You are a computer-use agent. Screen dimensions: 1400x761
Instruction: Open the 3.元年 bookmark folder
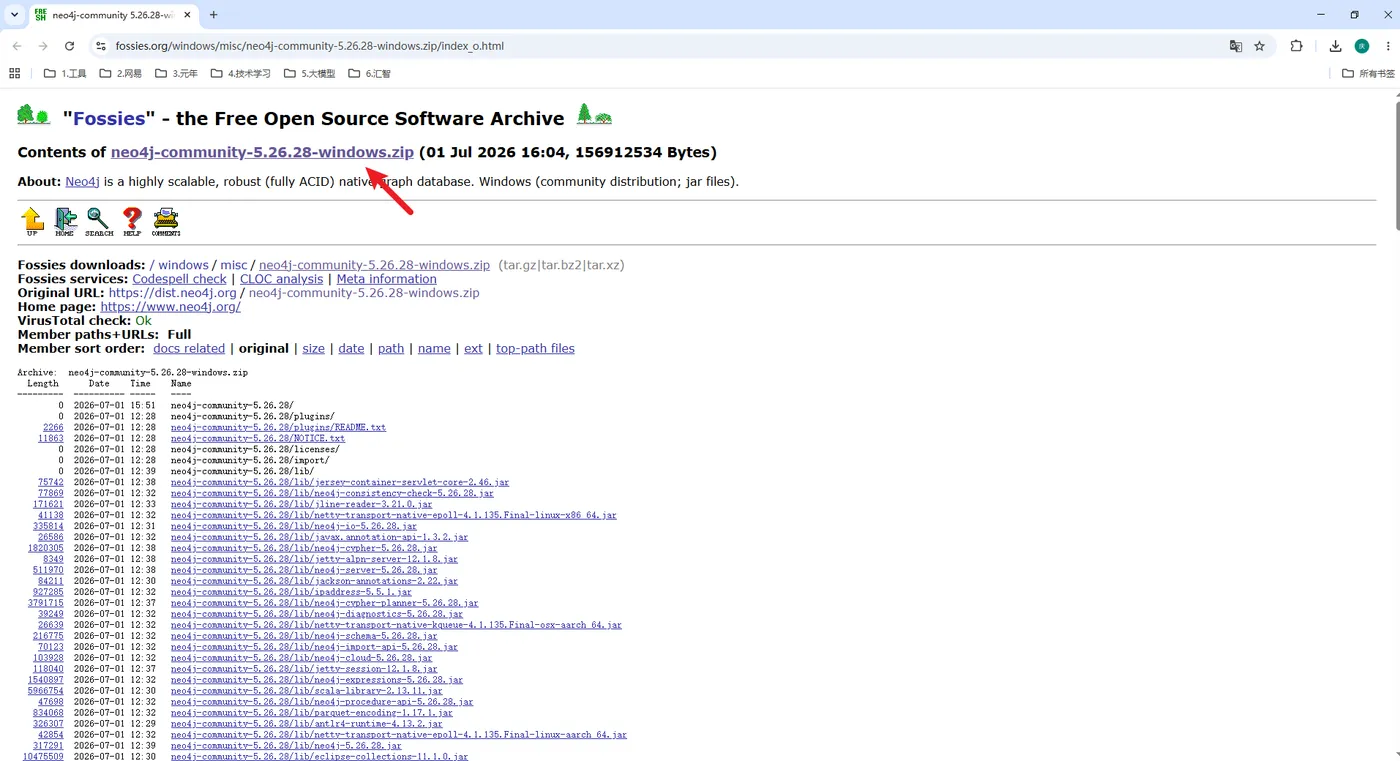click(176, 73)
